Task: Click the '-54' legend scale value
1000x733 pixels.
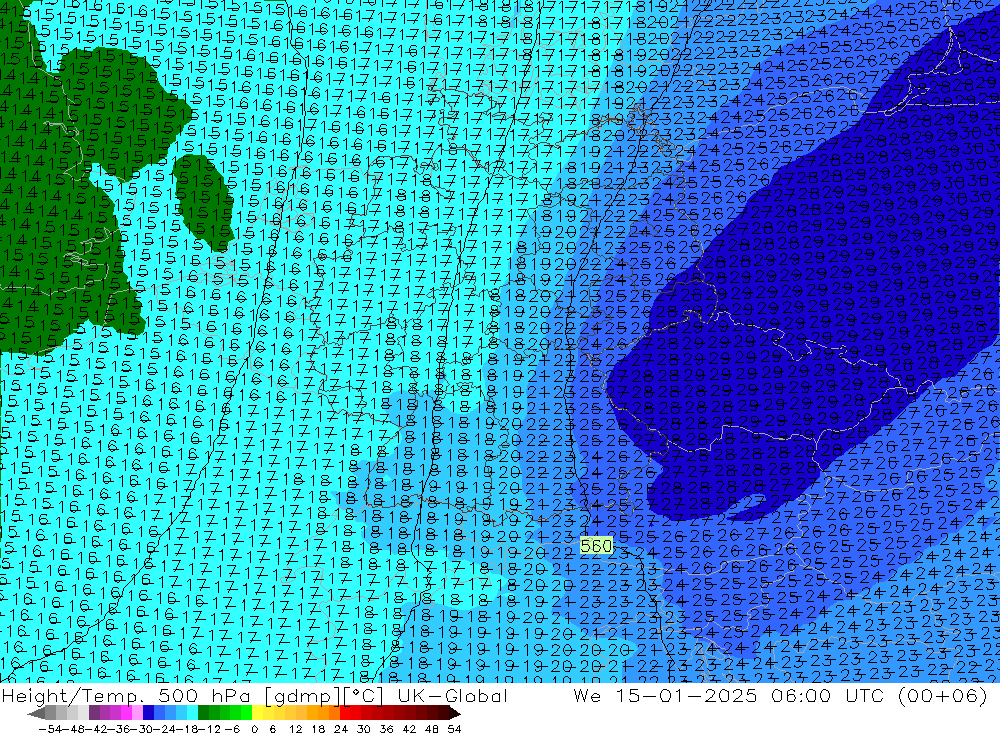Action: click(x=50, y=729)
